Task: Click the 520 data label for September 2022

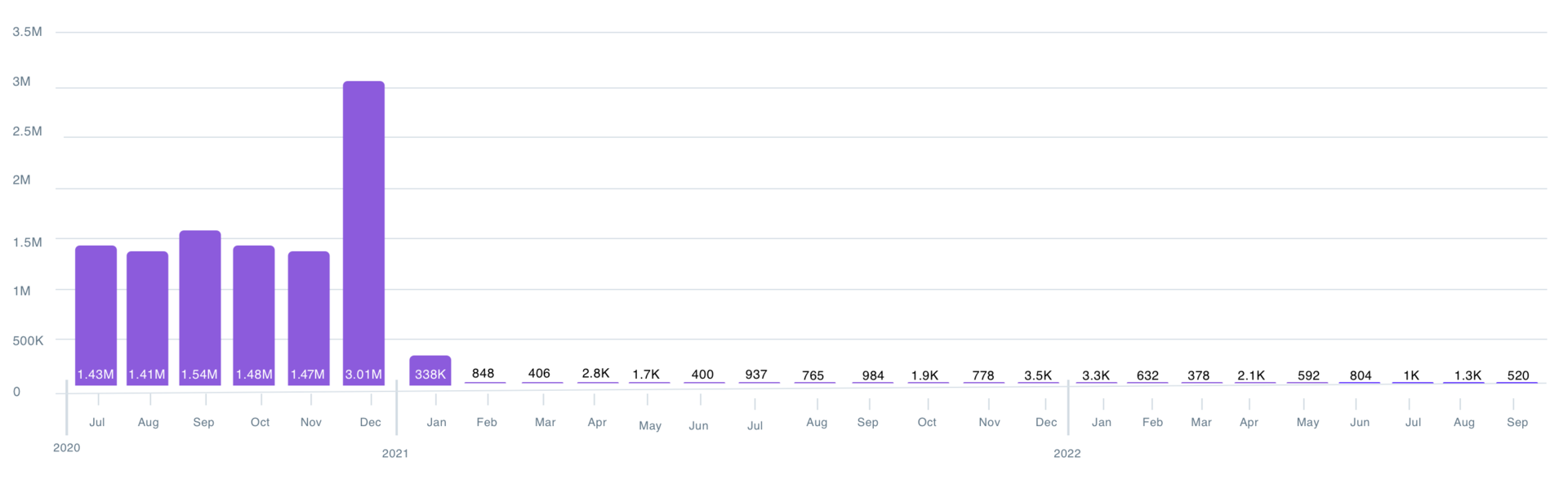Action: (1518, 375)
